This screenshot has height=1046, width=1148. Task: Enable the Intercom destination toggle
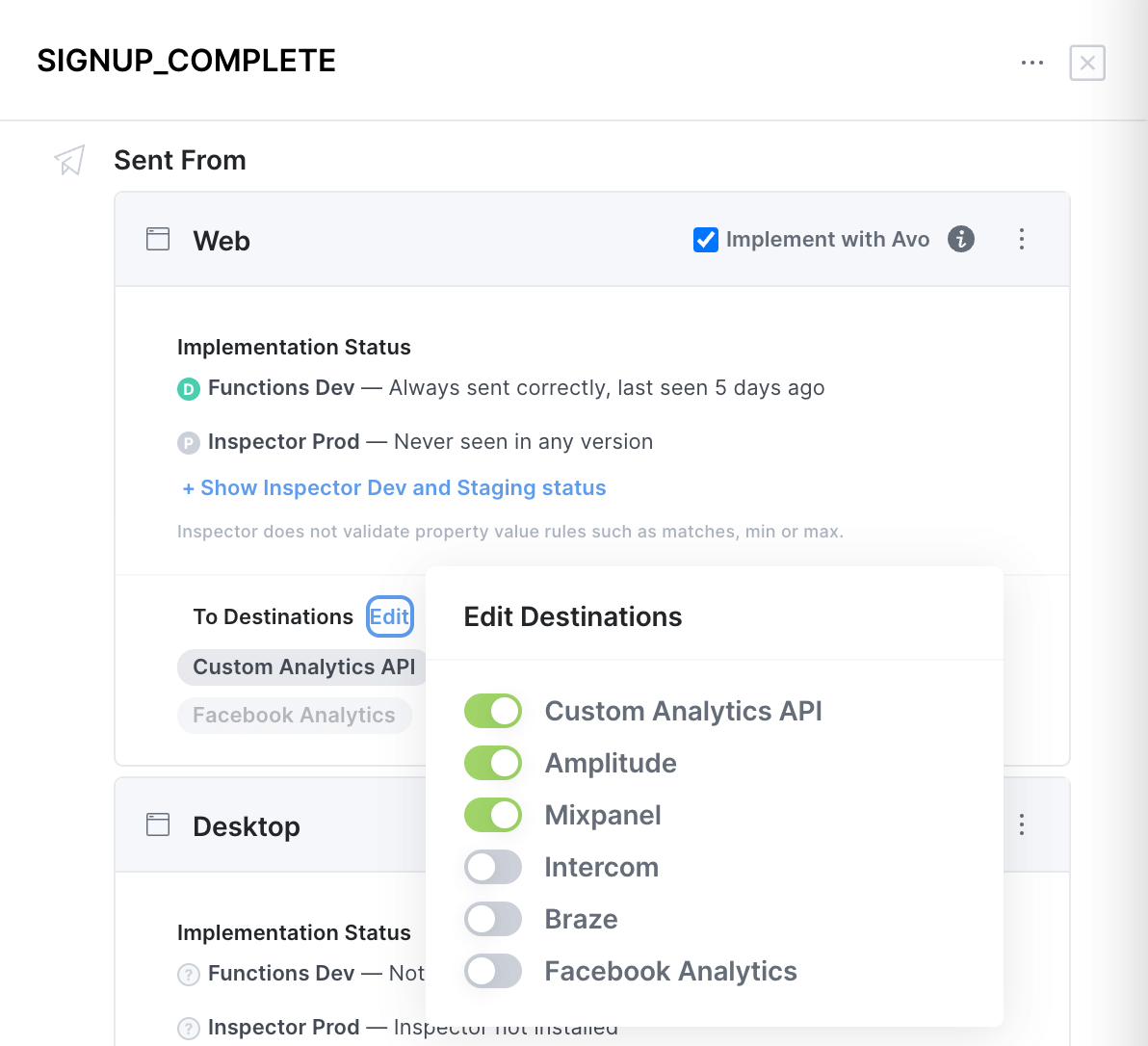(x=493, y=867)
